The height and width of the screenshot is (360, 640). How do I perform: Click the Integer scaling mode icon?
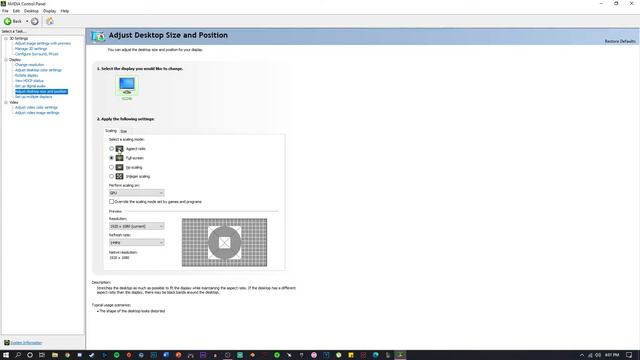pos(119,176)
